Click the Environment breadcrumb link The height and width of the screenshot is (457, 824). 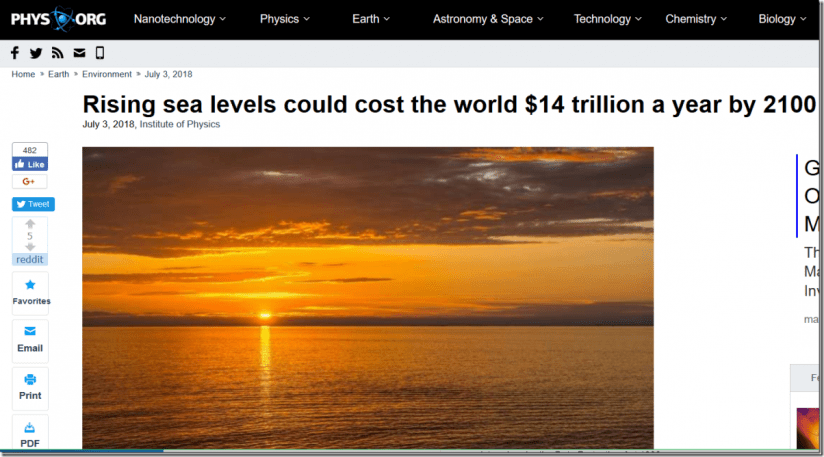(x=107, y=74)
